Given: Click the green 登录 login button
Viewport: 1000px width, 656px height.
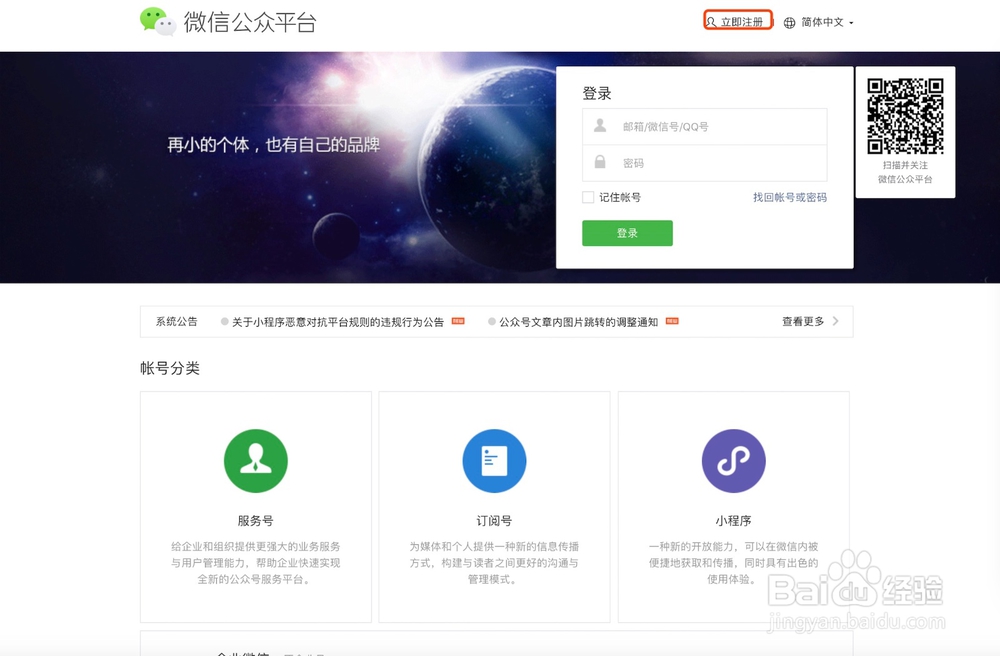Looking at the screenshot, I should point(627,232).
